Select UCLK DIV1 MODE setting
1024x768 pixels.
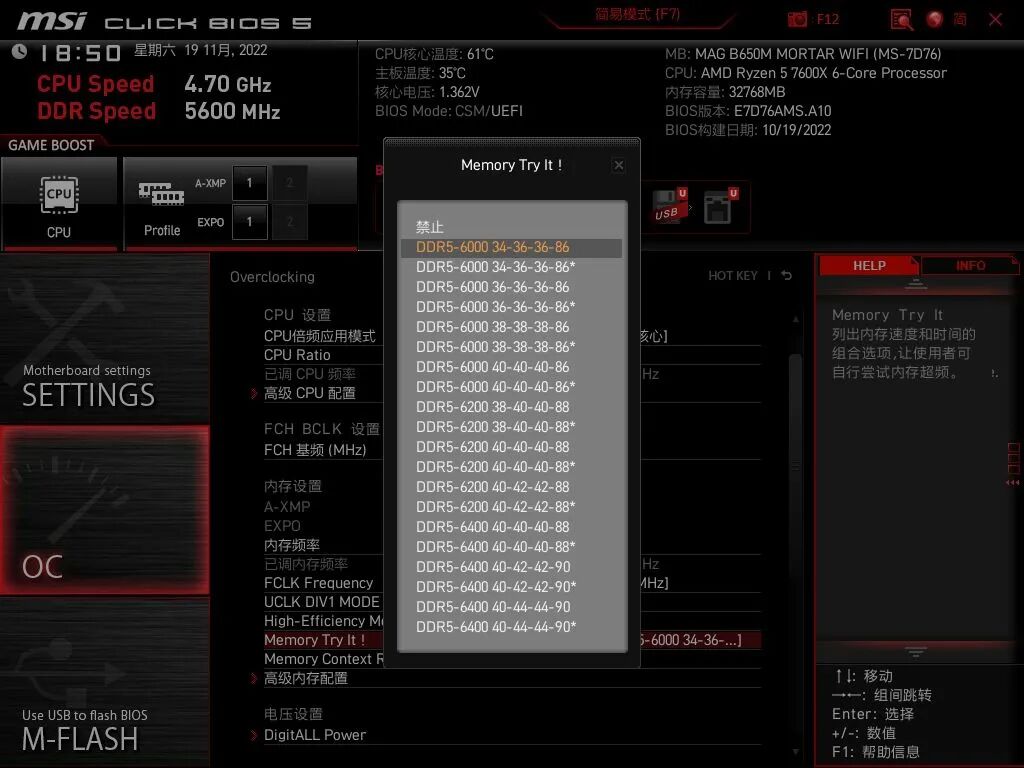[321, 602]
